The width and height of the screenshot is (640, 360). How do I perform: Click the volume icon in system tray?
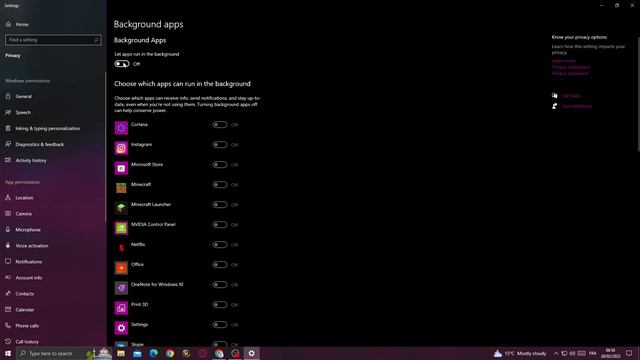tap(572, 353)
